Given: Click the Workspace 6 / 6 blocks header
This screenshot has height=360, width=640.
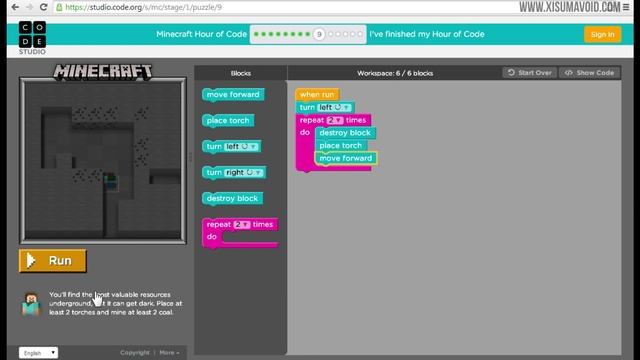Looking at the screenshot, I should click(395, 73).
